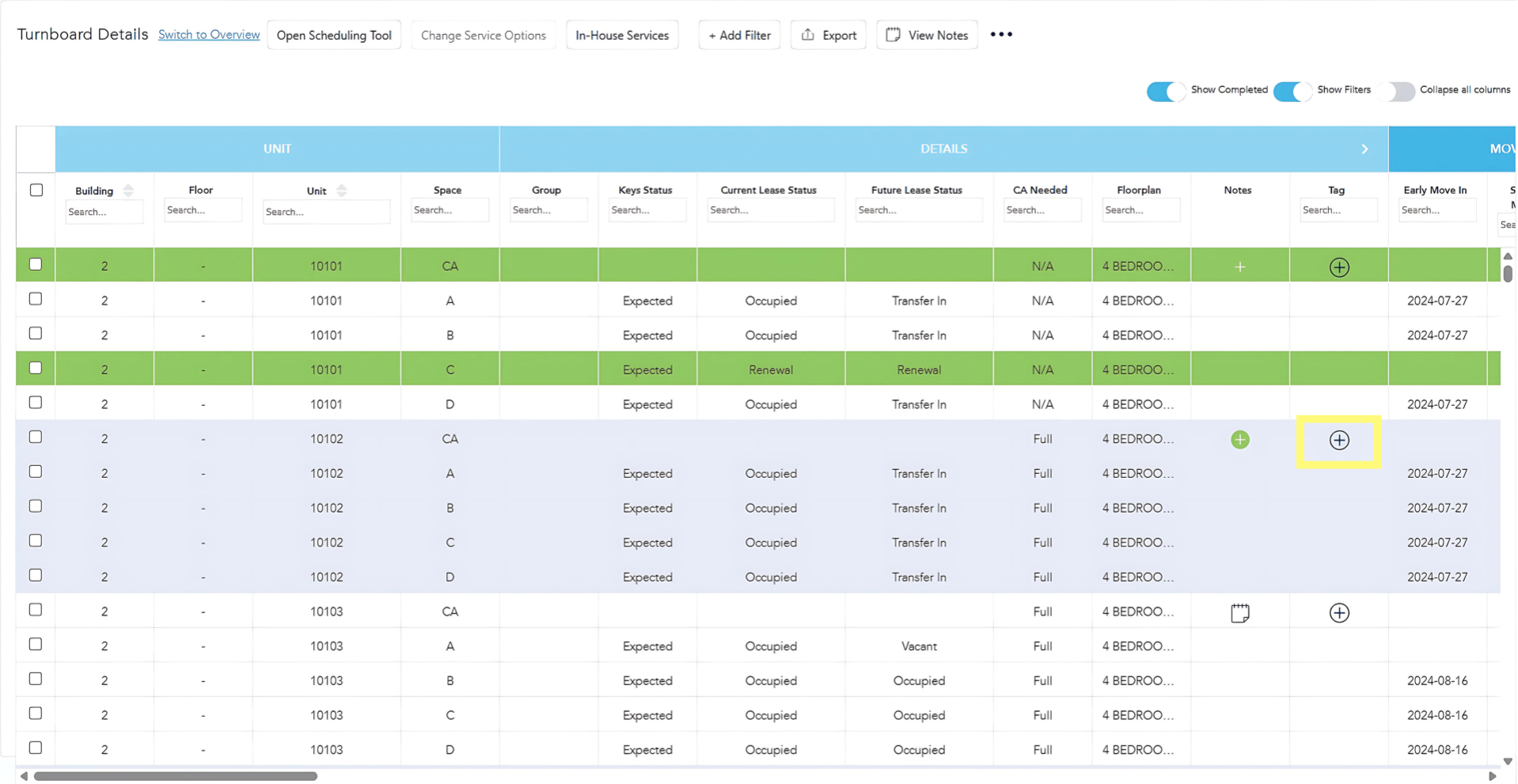Image resolution: width=1518 pixels, height=784 pixels.
Task: Click the UNIT column group header
Action: 277,149
